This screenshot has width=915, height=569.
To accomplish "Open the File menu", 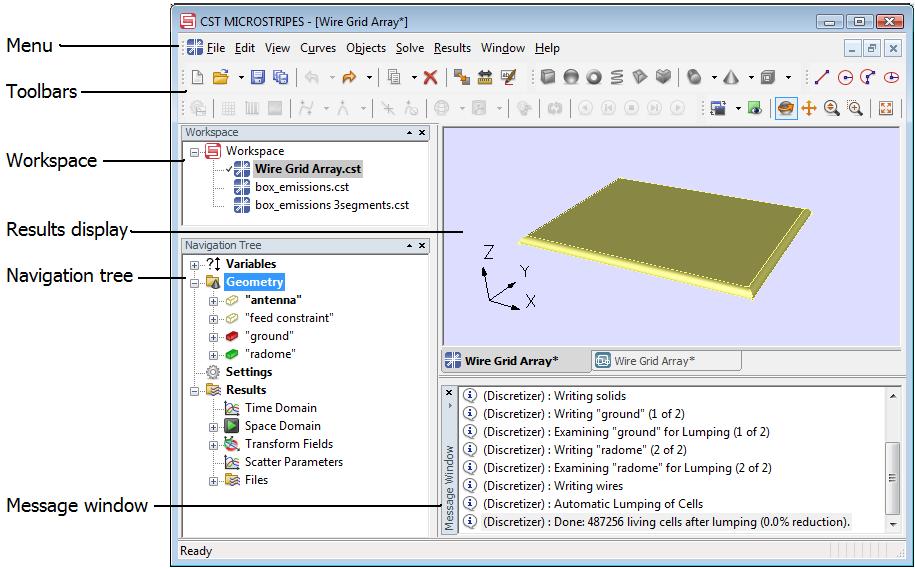I will [216, 48].
